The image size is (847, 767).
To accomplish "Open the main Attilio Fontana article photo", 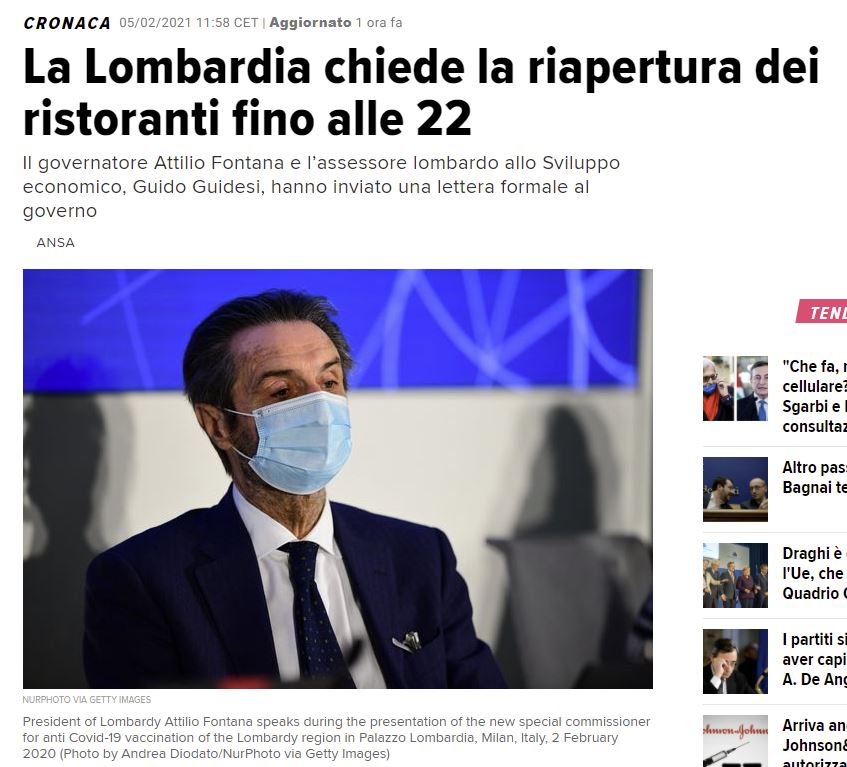I will click(338, 479).
